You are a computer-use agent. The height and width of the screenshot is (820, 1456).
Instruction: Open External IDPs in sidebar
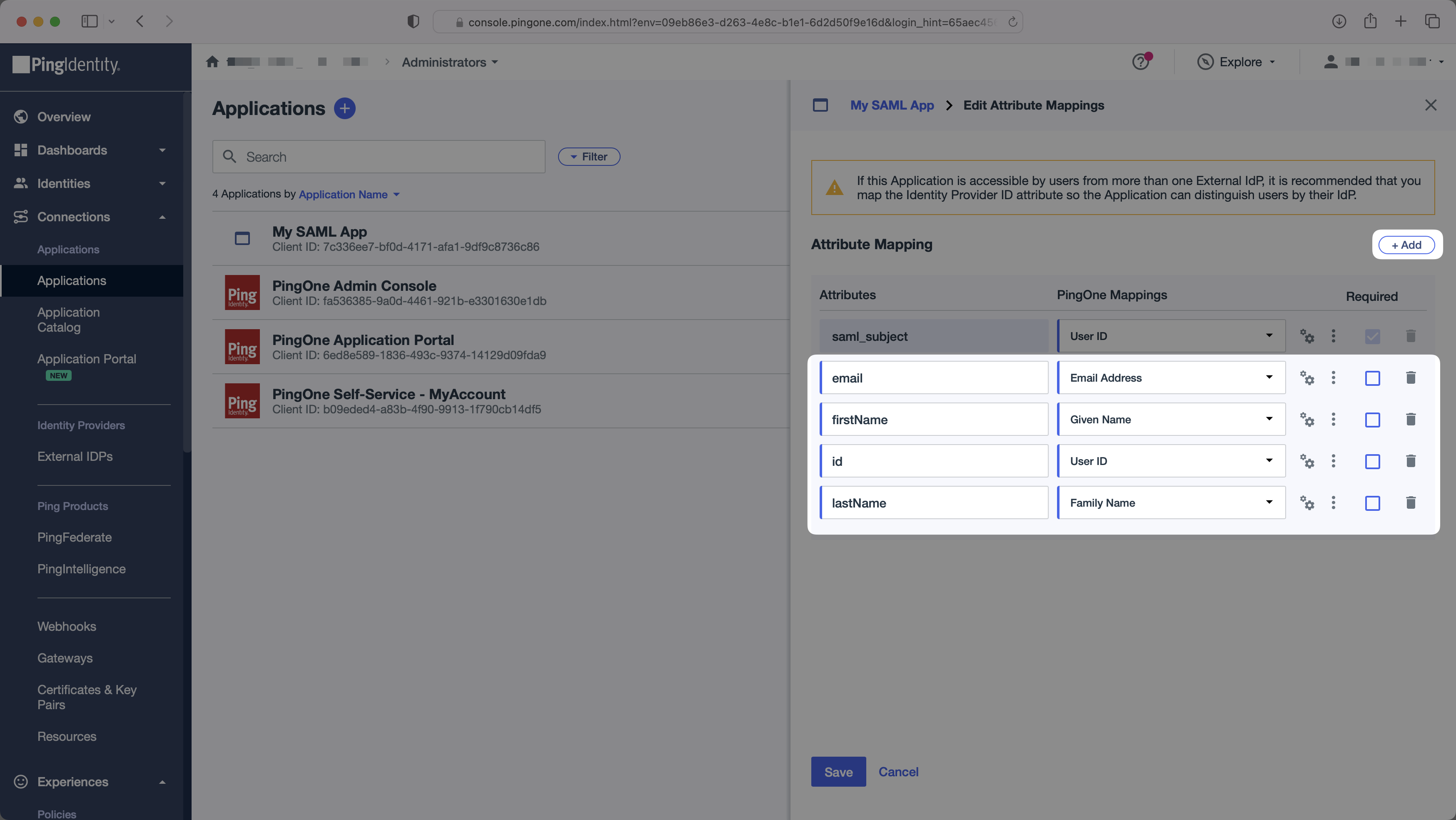pos(75,456)
